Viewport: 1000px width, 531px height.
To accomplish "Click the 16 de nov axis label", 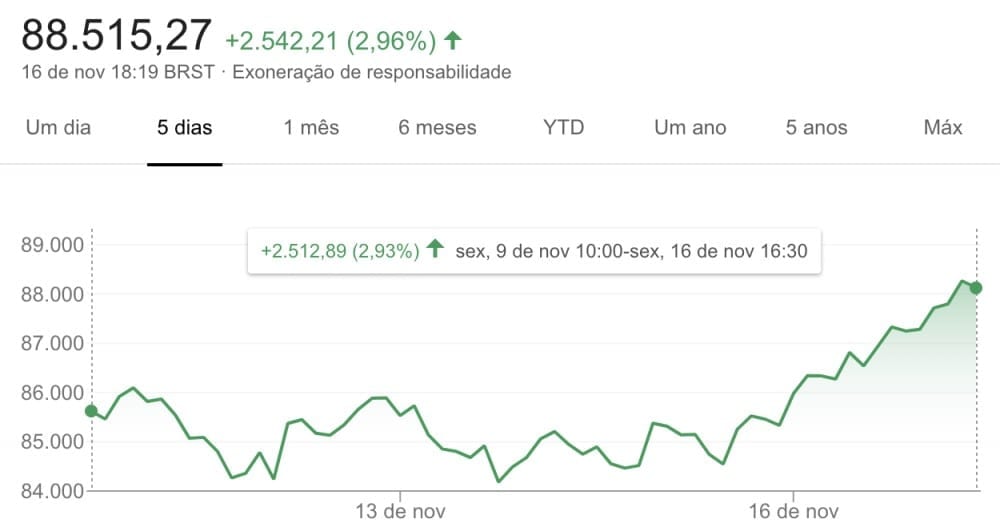I will pyautogui.click(x=793, y=511).
